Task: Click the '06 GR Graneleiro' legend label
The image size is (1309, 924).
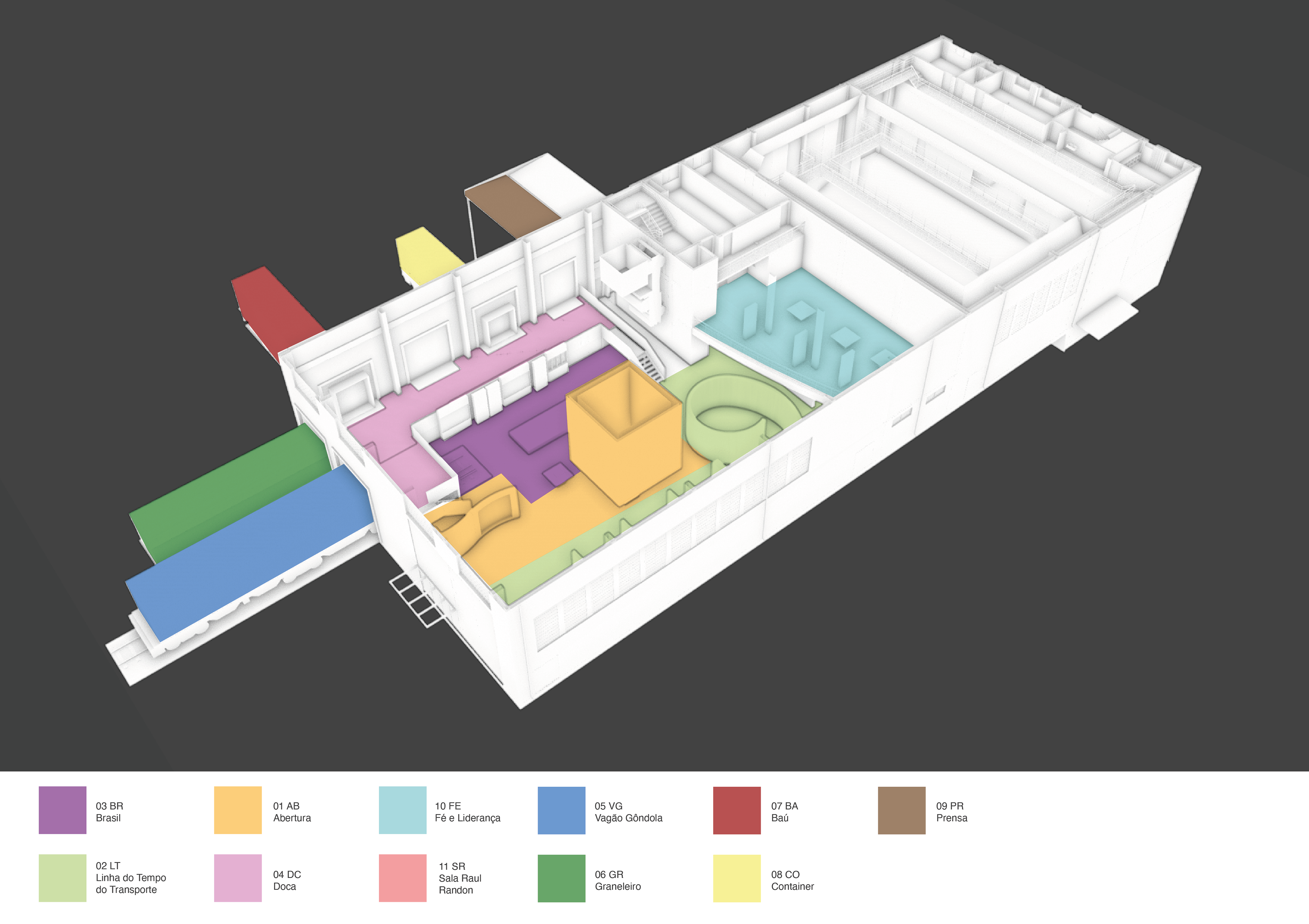Action: [617, 880]
